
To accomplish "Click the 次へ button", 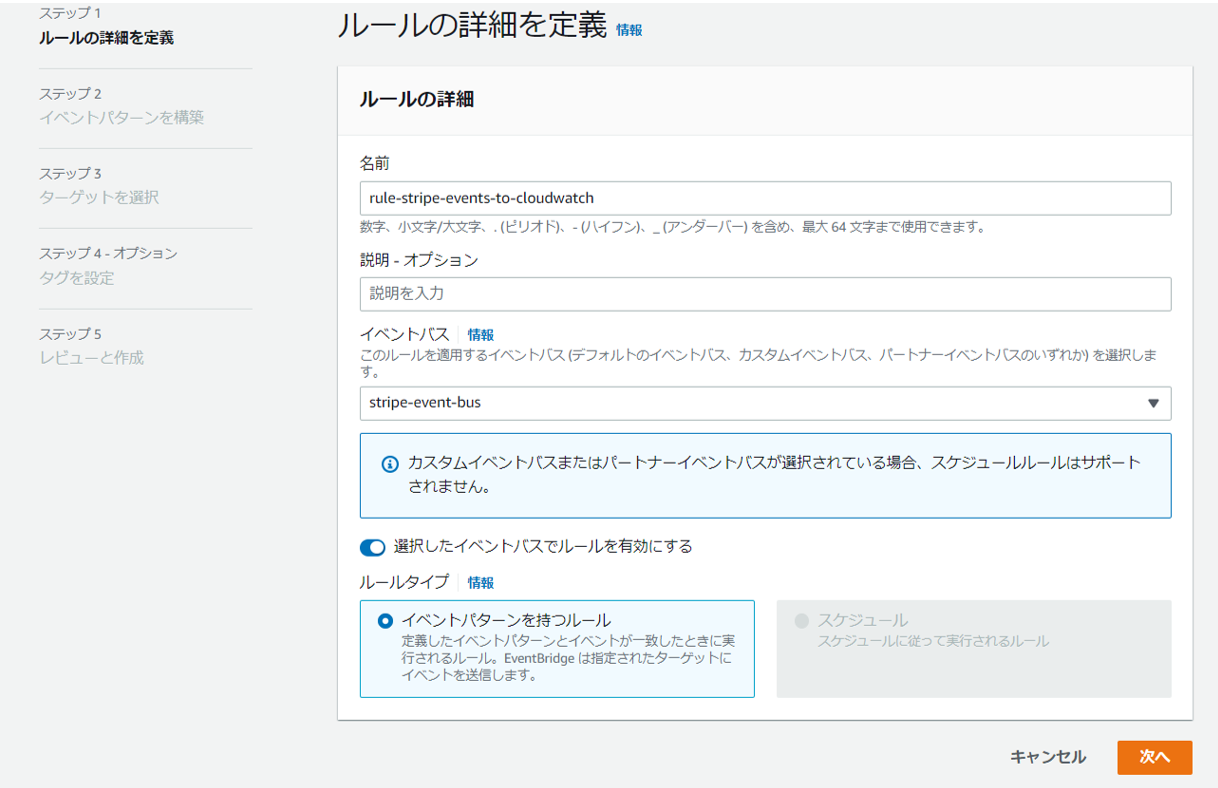I will [1154, 757].
